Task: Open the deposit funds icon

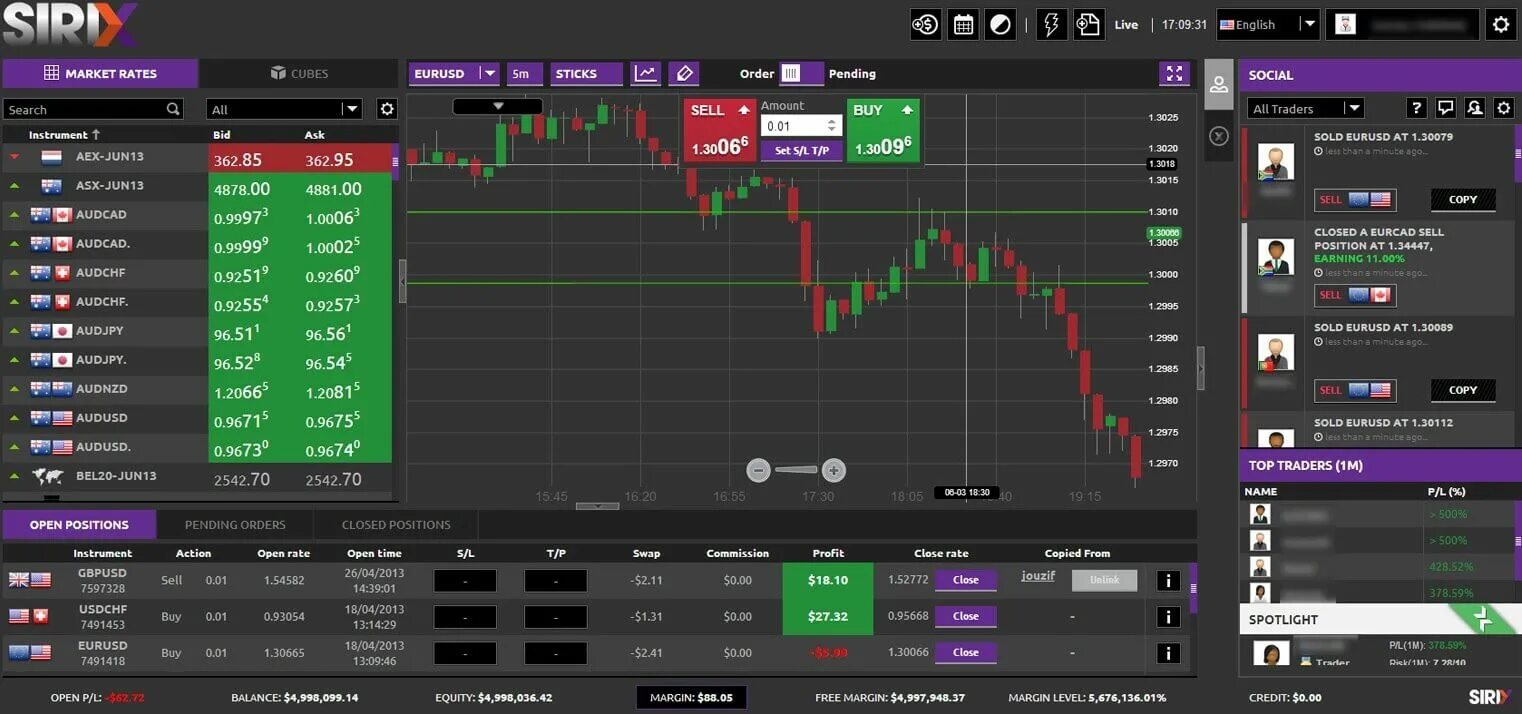Action: point(925,25)
